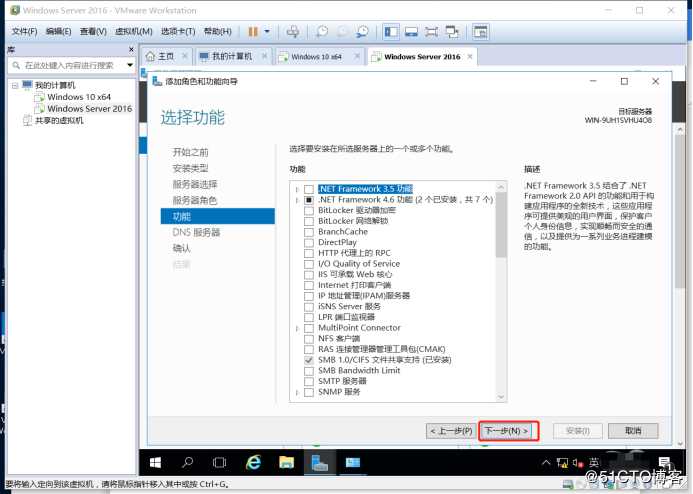Check the NFS 客户端 checkbox
This screenshot has height=494, width=693.
(309, 339)
